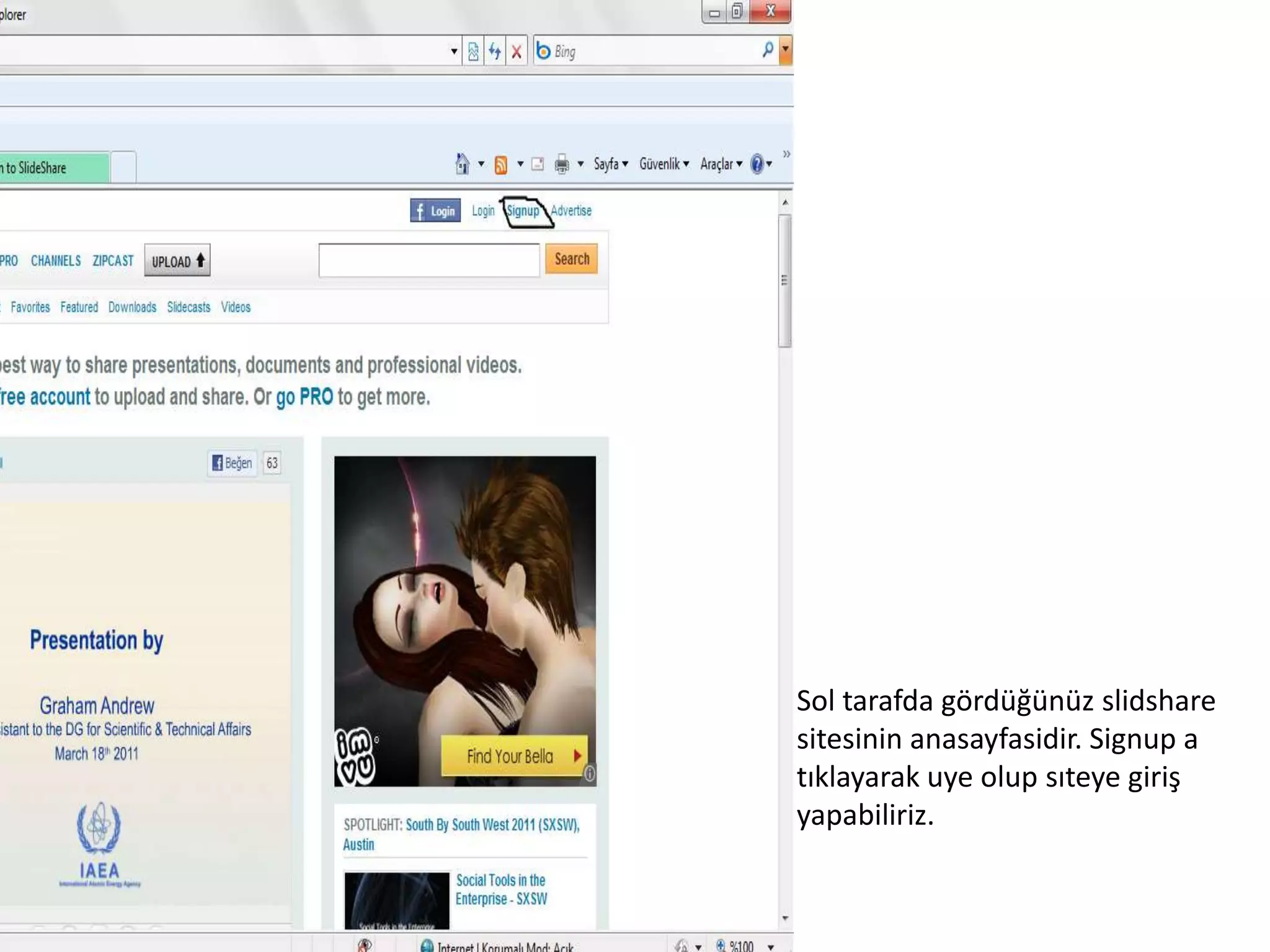This screenshot has height=952, width=1270.
Task: Open the print options dropdown arrow
Action: pyautogui.click(x=580, y=164)
